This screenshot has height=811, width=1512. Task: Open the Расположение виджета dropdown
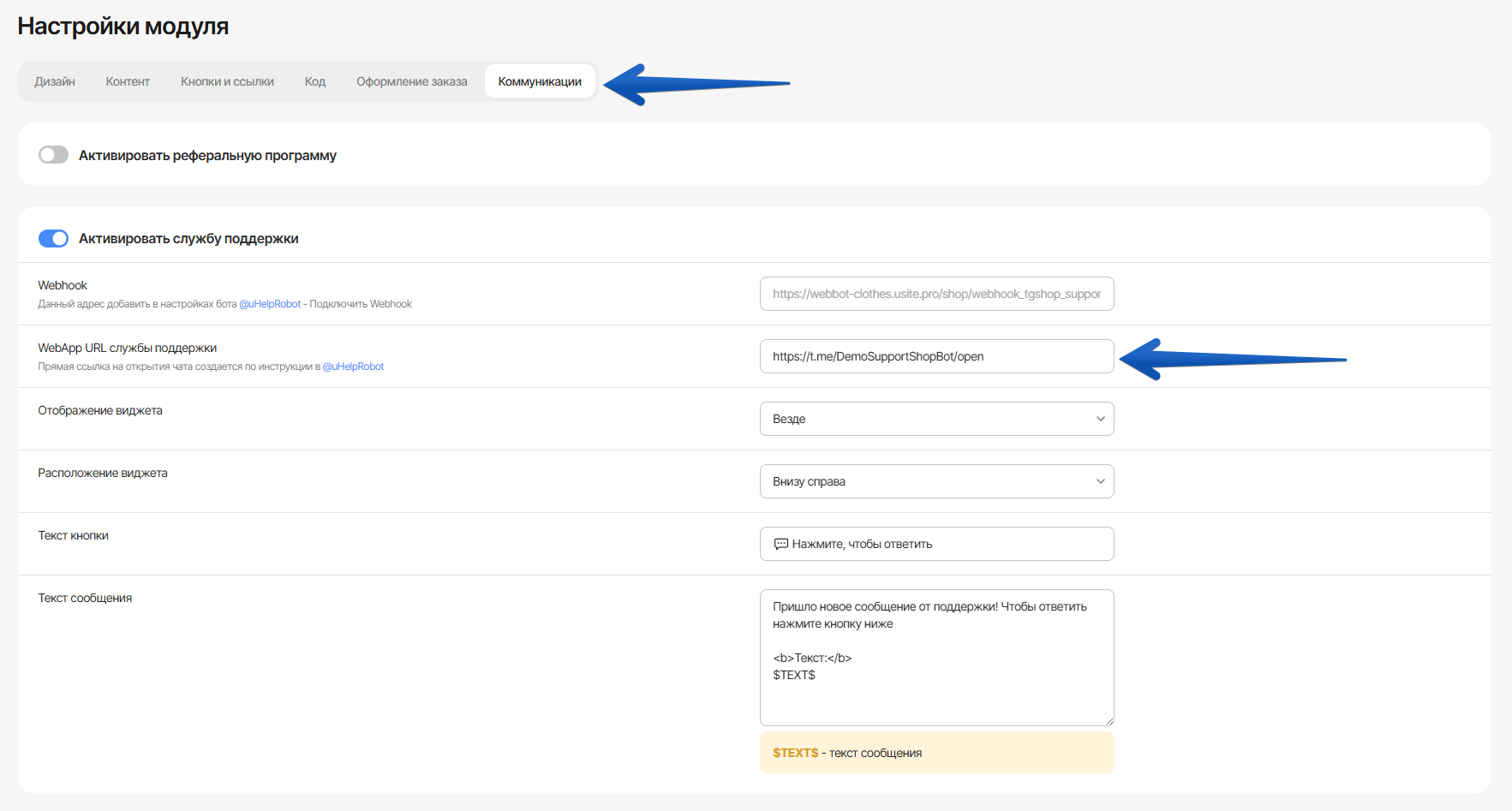pos(936,481)
